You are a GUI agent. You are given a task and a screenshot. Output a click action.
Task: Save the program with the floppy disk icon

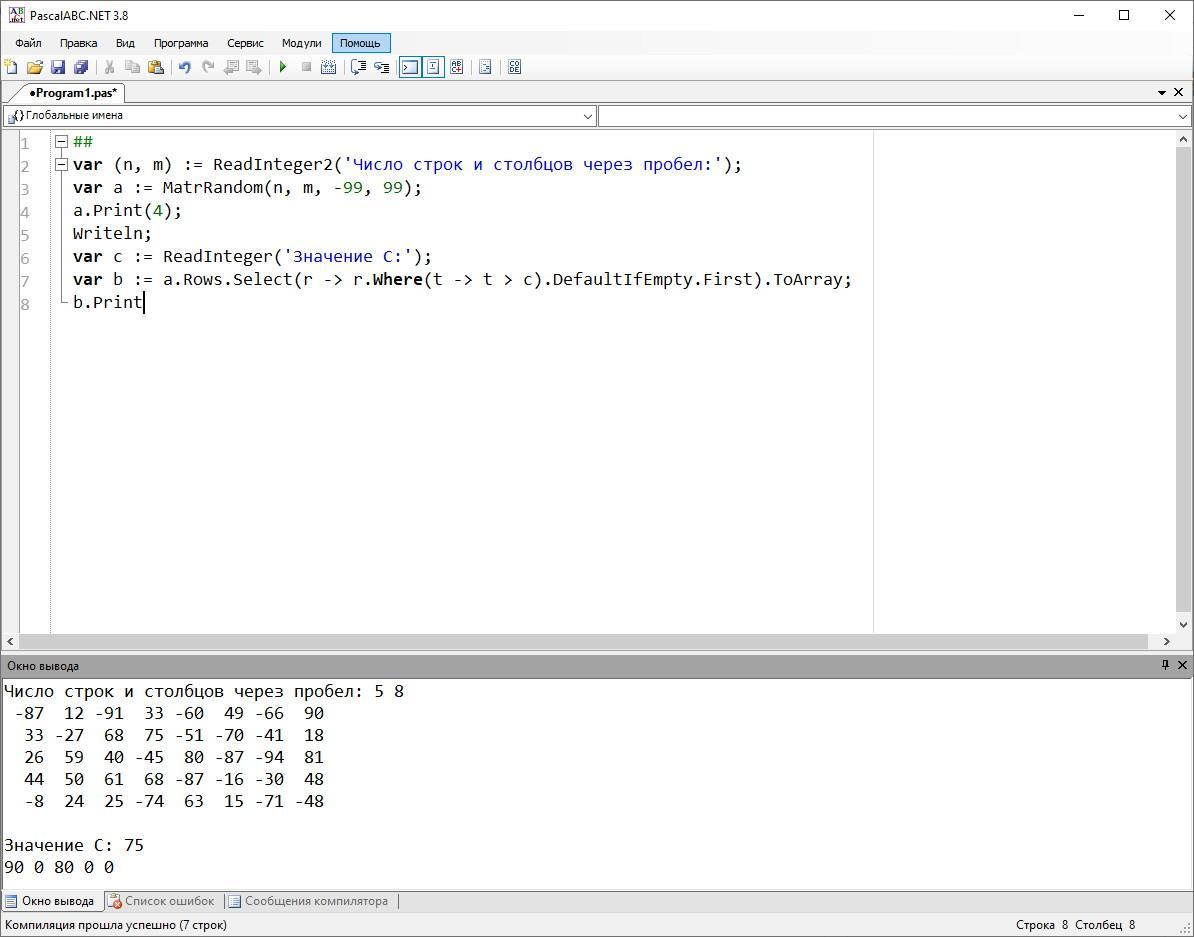point(57,67)
